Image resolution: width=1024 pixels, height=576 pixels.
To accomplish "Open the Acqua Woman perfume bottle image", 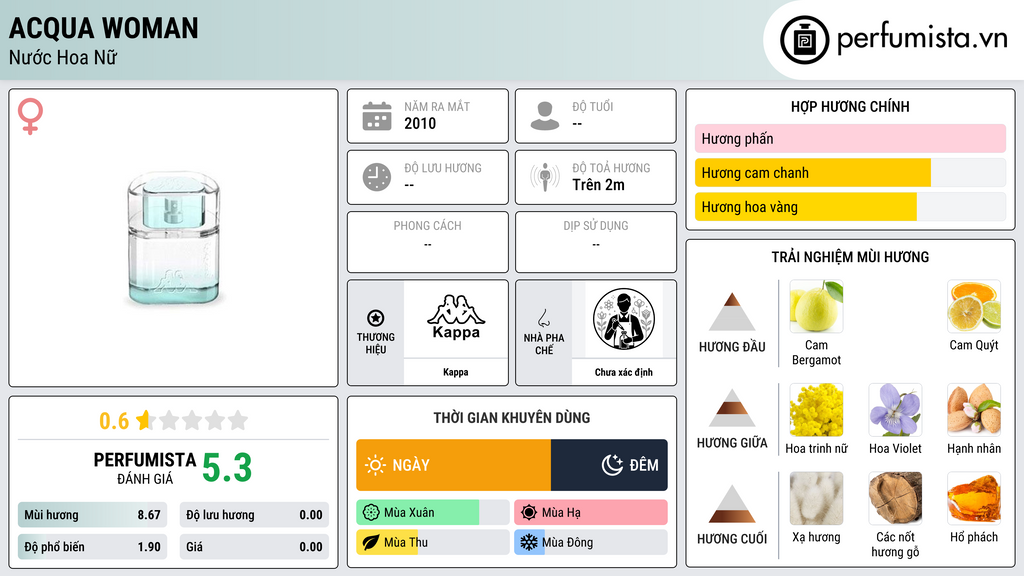I will tap(173, 238).
